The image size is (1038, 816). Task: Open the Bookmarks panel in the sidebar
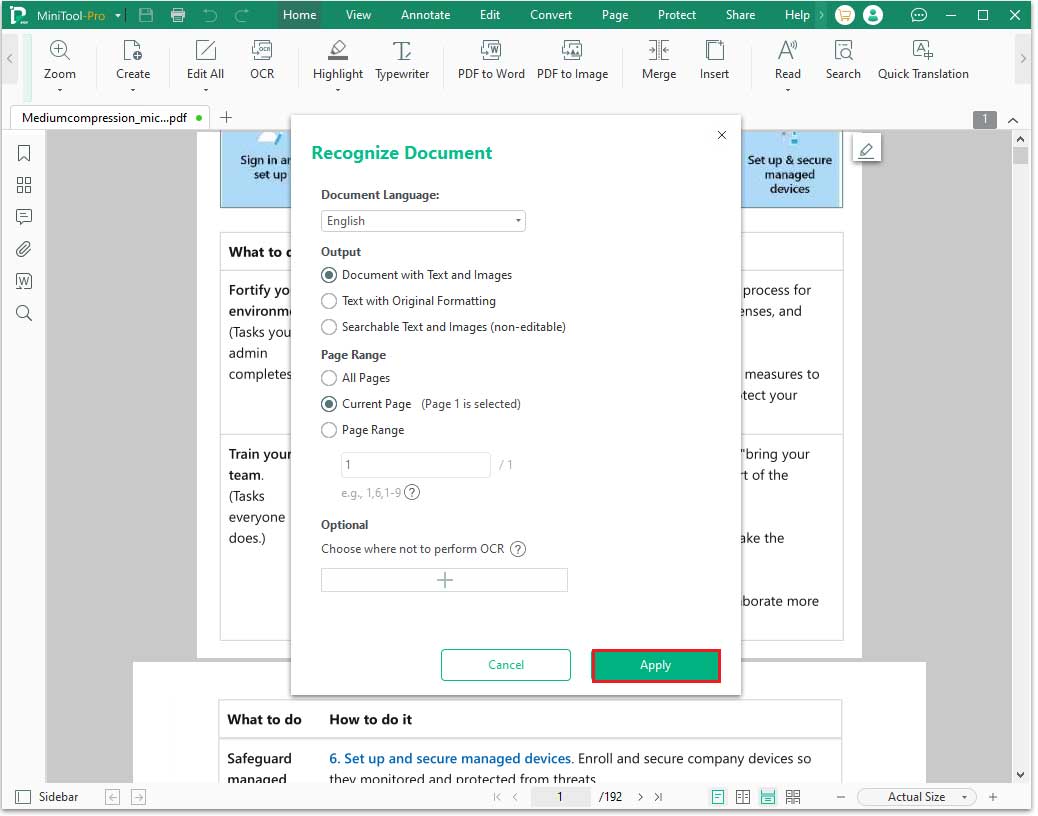(x=23, y=153)
